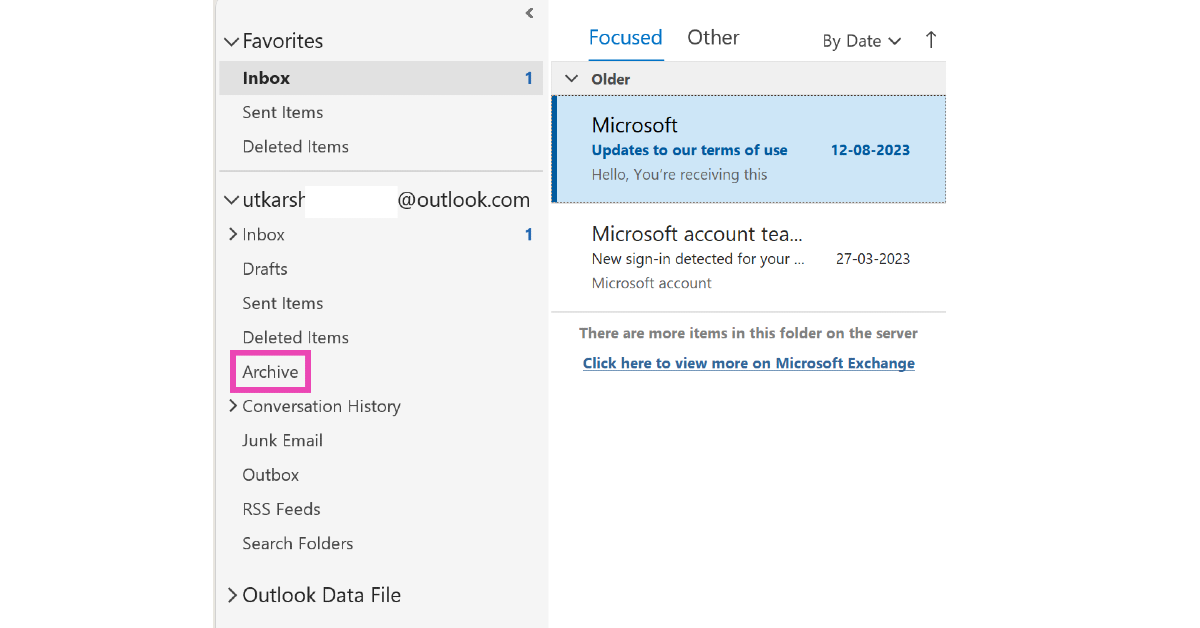Click the view more on Microsoft Exchange link

(748, 362)
